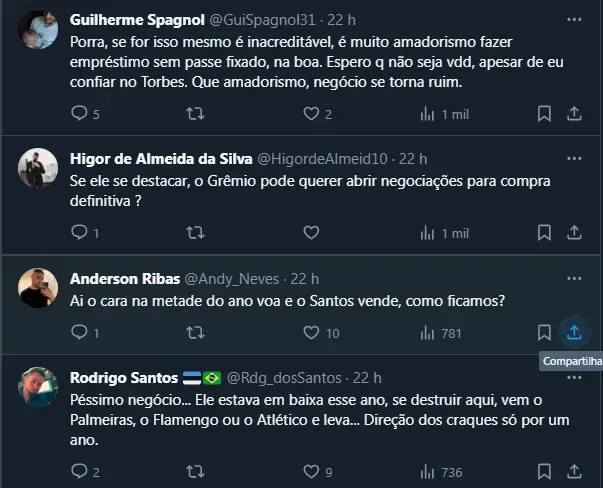The width and height of the screenshot is (603, 488).
Task: Reply to Higor de Almeida's tweet
Action: (80, 232)
